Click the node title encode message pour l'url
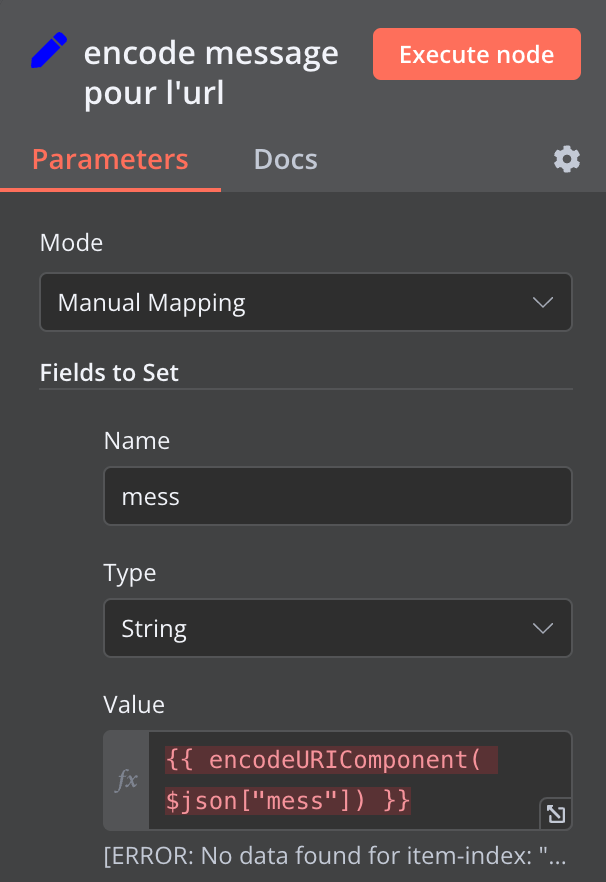 click(211, 72)
